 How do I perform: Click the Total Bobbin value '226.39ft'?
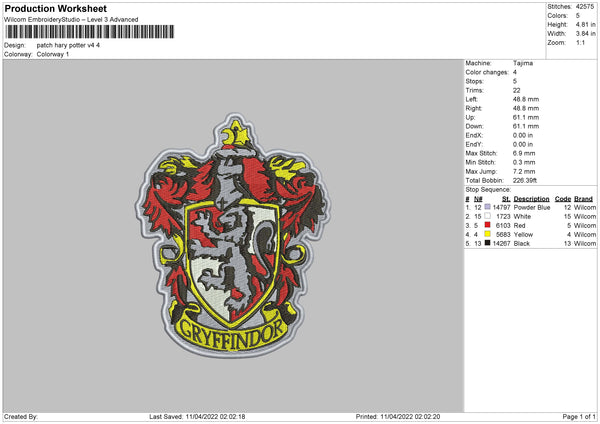[x=525, y=180]
